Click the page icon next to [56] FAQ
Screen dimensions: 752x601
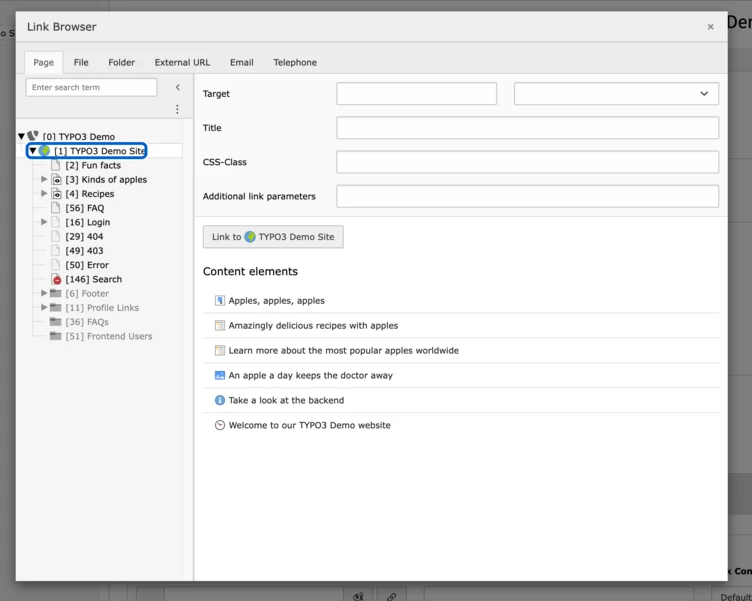coord(56,208)
